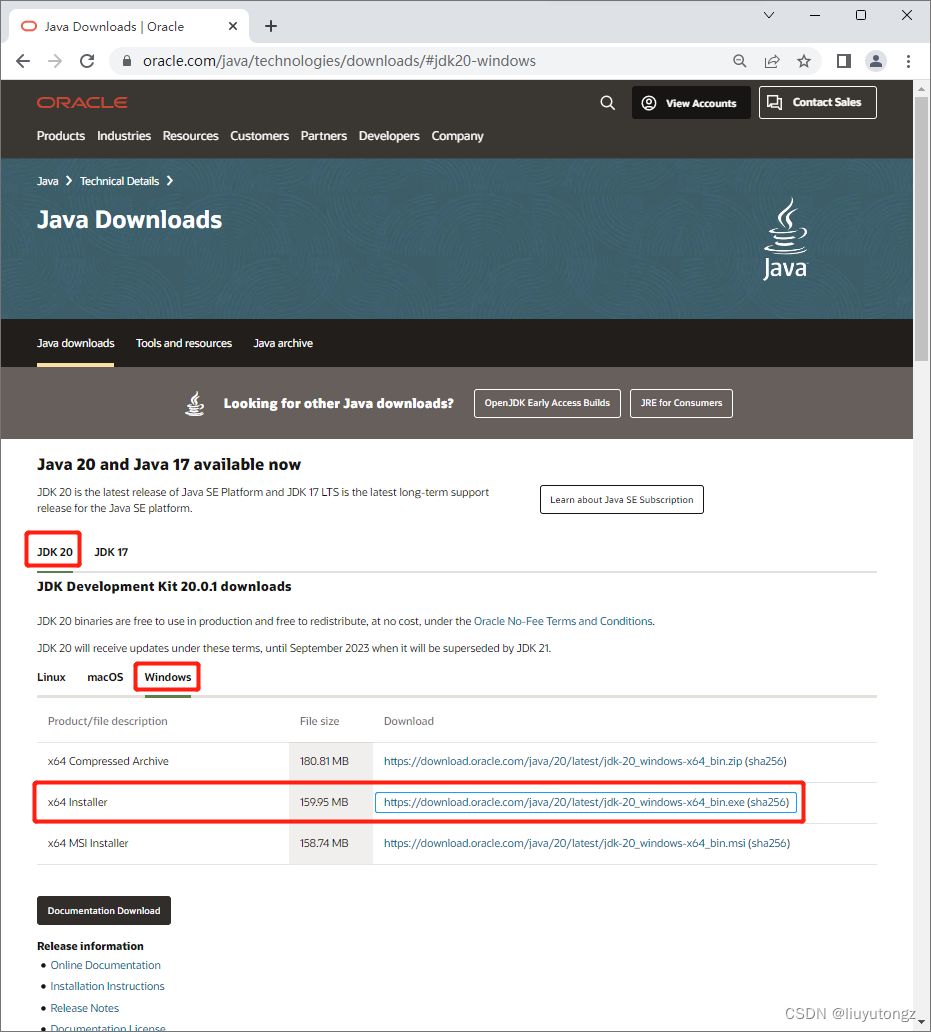Click the tab search chevron in title bar

768,15
